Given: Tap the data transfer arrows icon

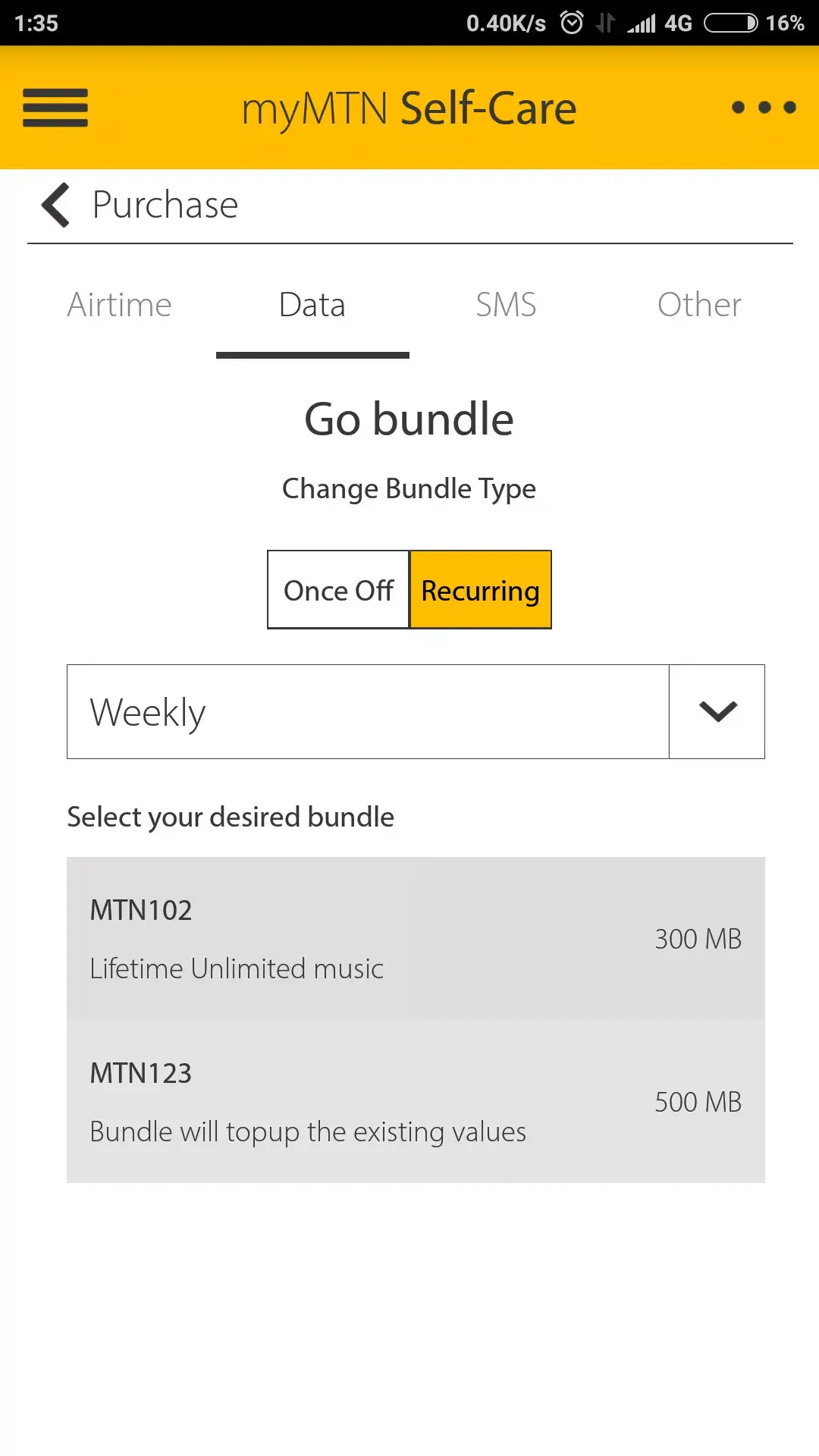Looking at the screenshot, I should (x=604, y=23).
